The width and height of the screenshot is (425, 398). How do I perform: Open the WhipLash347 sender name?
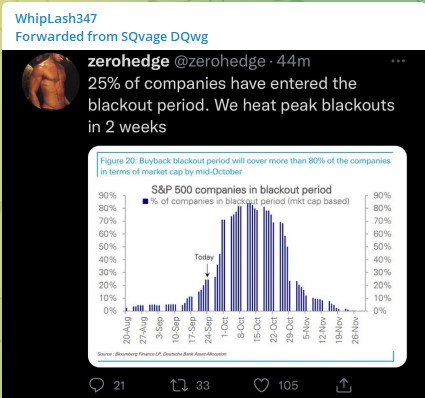point(56,18)
